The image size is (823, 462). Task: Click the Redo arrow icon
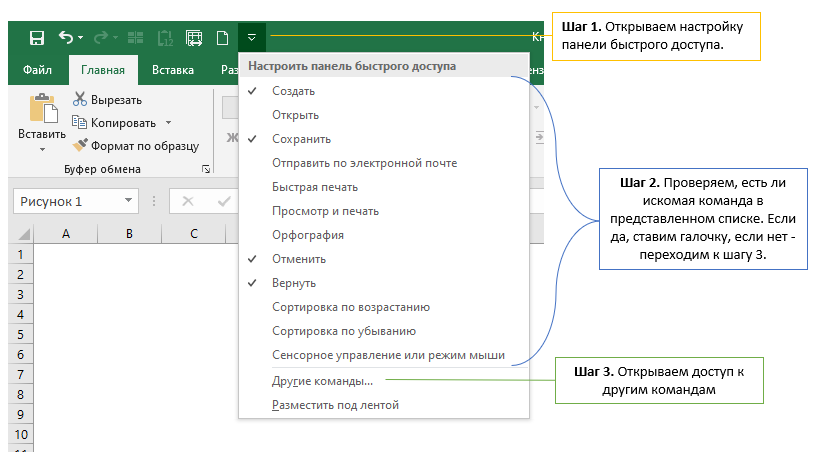tap(101, 37)
